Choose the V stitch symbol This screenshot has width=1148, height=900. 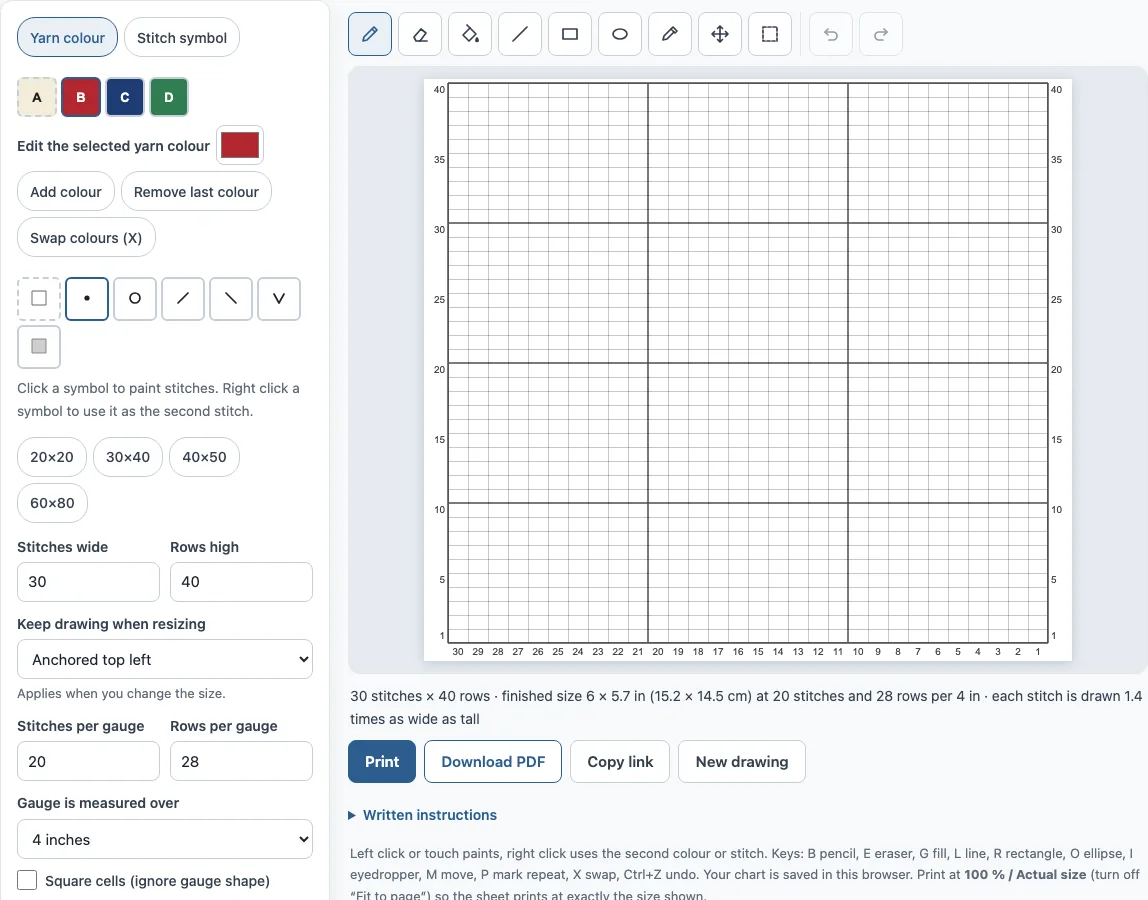(279, 299)
